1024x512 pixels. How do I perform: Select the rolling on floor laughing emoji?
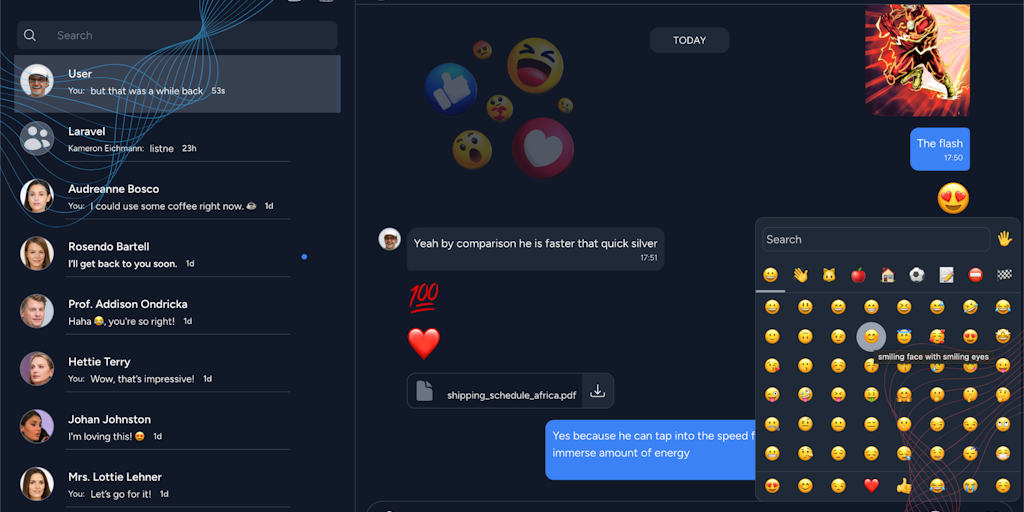970,306
